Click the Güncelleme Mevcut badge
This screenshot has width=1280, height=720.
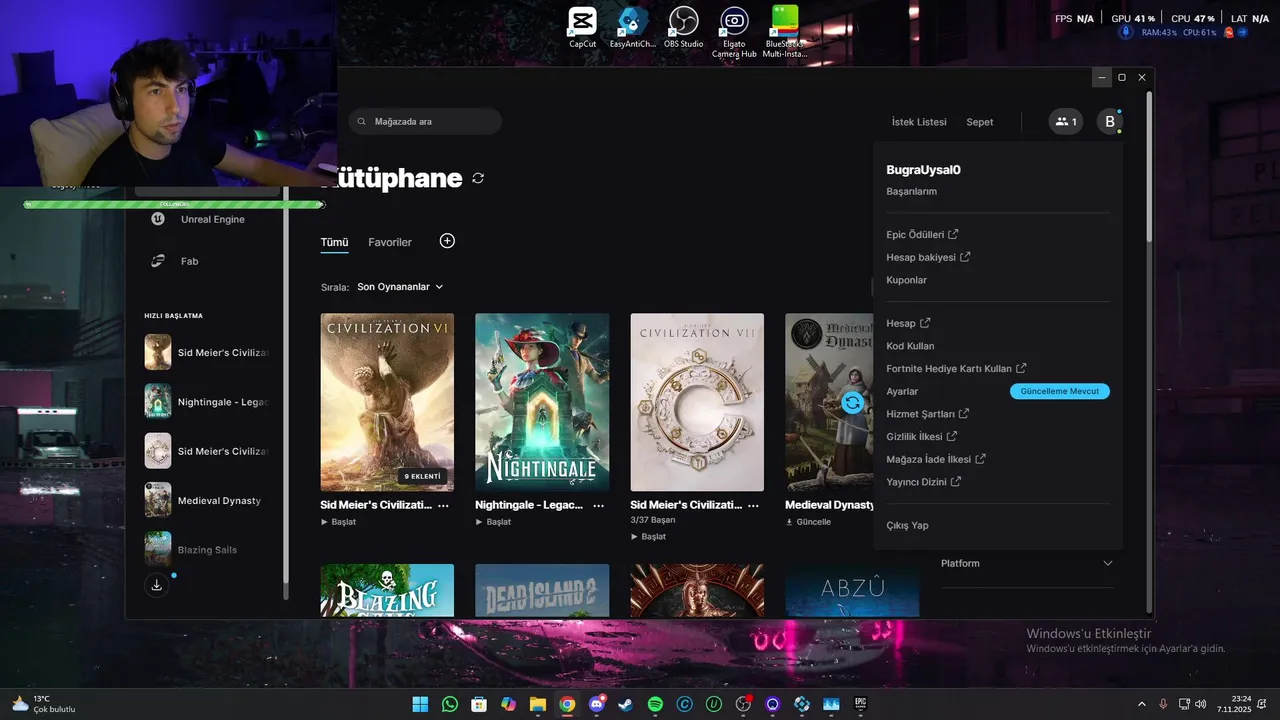click(1060, 391)
